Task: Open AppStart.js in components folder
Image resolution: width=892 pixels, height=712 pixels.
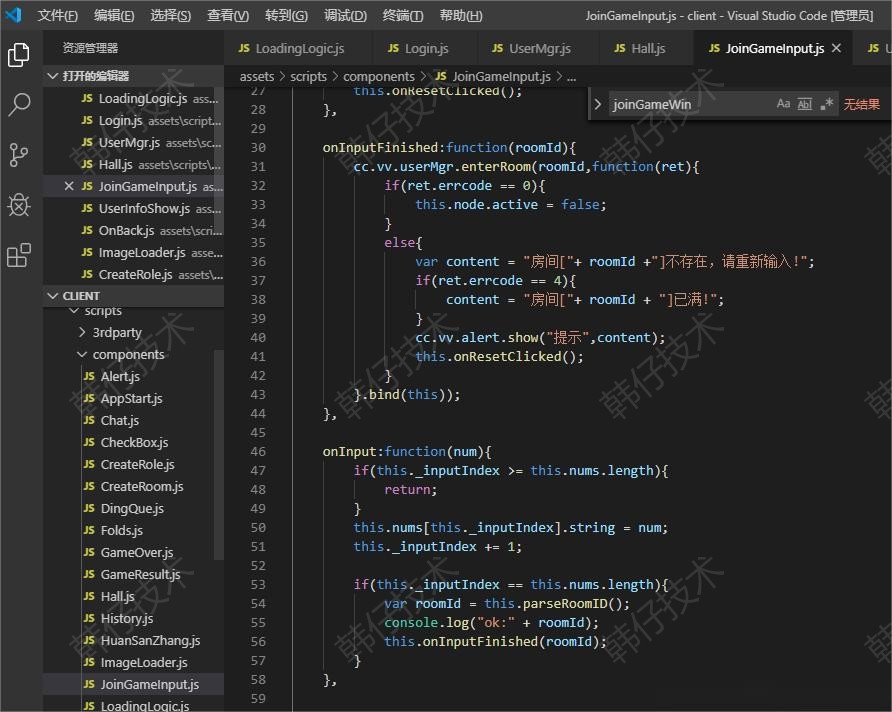Action: pyautogui.click(x=133, y=399)
